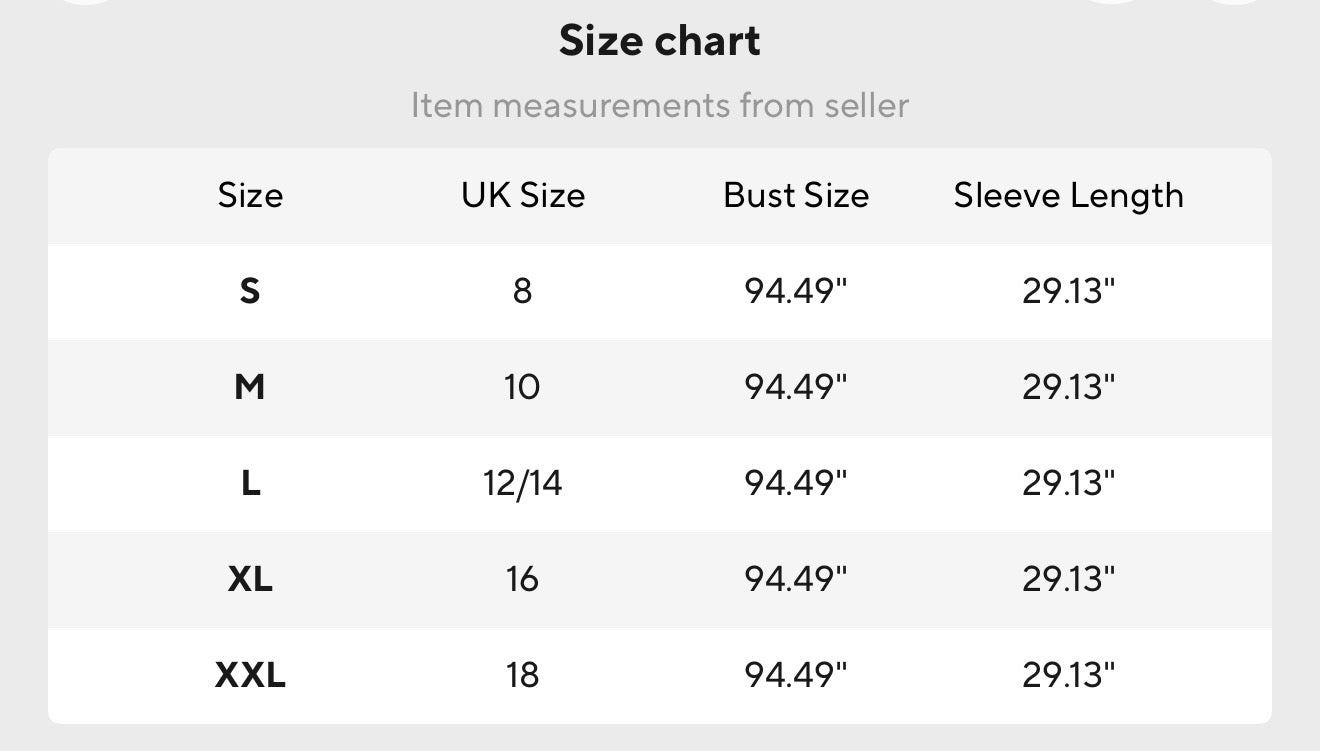The image size is (1320, 751).
Task: Select the UK size 12/14 cell
Action: [523, 484]
